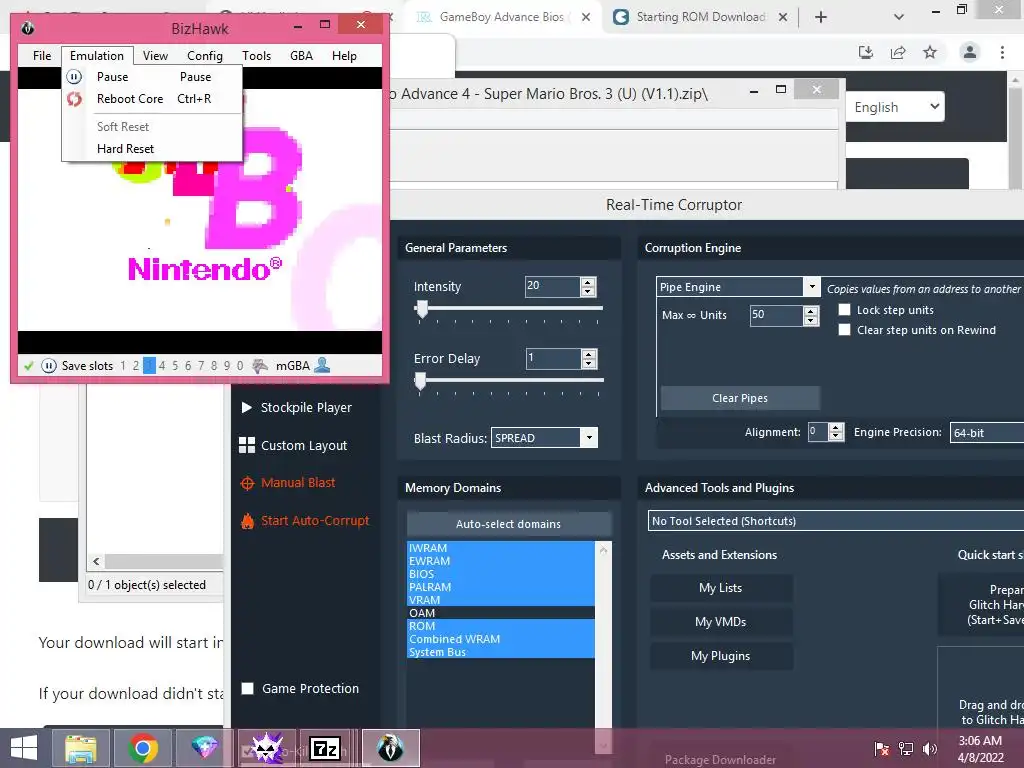This screenshot has height=768, width=1024.
Task: Click Alignment spinner arrows
Action: pos(836,432)
